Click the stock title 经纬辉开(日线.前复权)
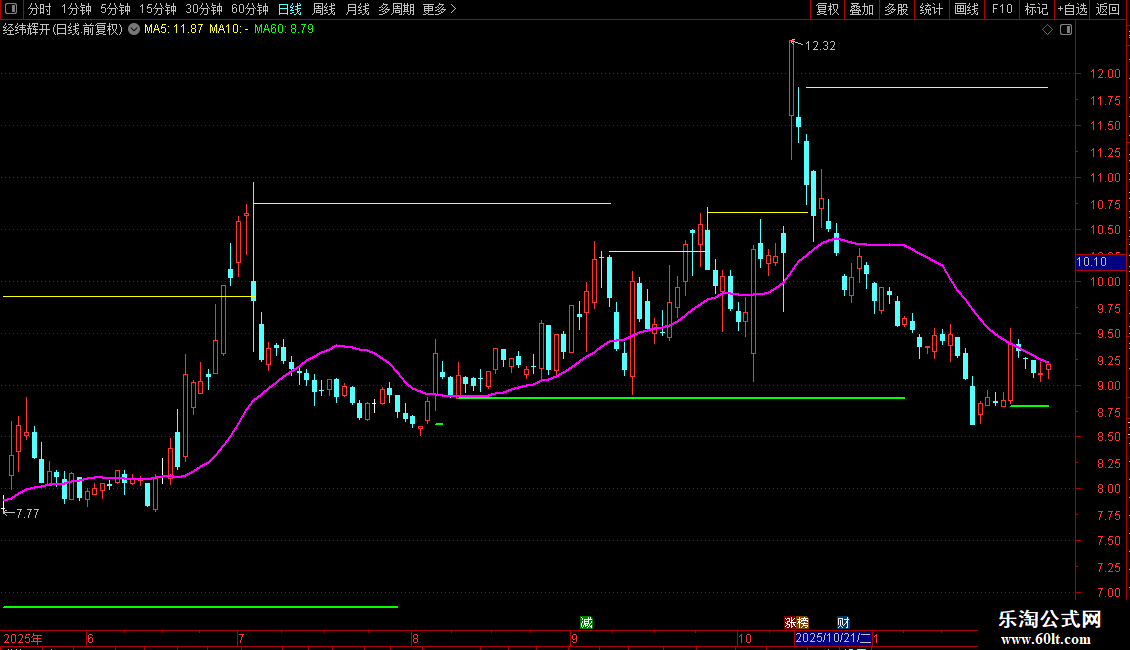Image resolution: width=1130 pixels, height=650 pixels. [63, 30]
